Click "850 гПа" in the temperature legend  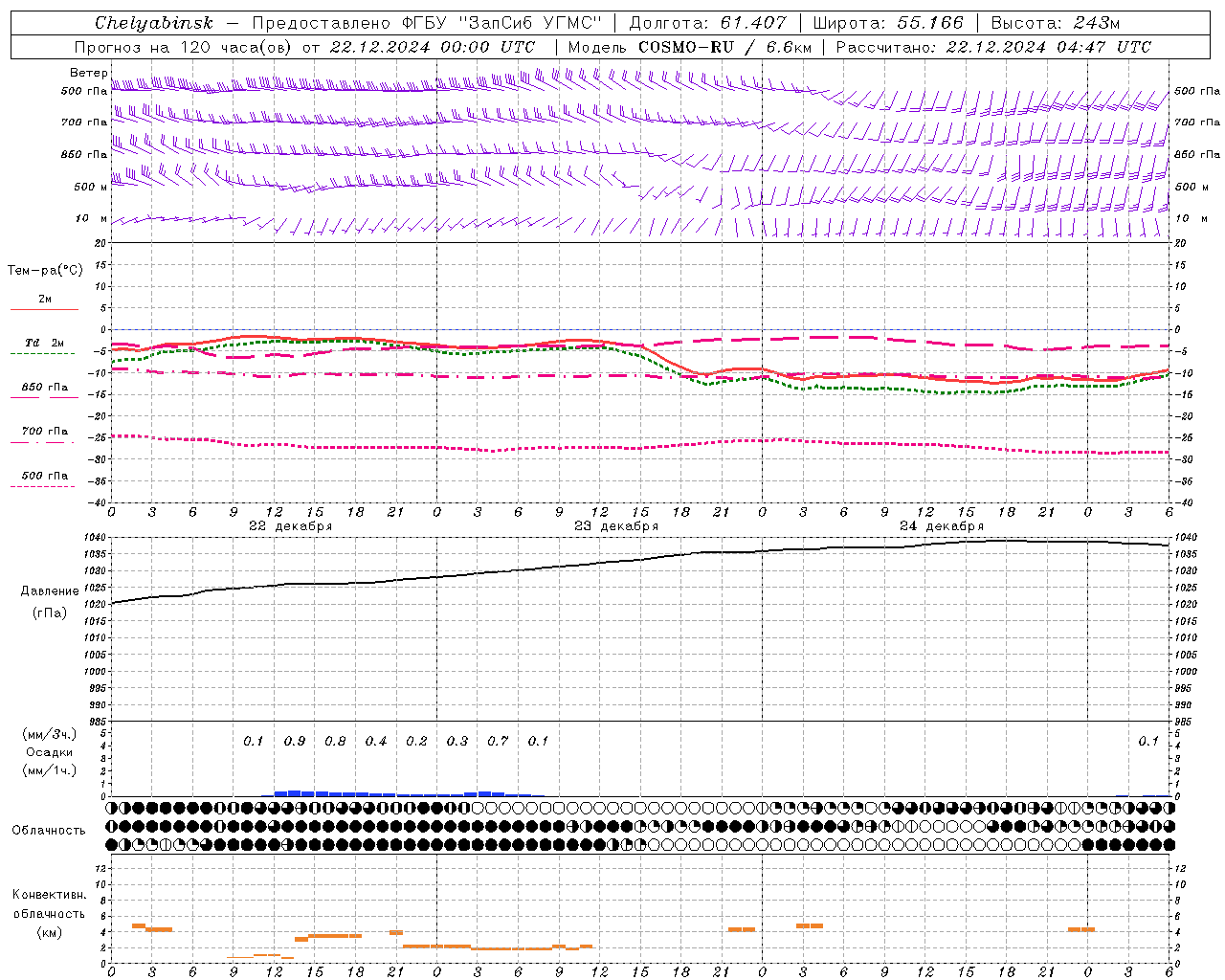45,387
